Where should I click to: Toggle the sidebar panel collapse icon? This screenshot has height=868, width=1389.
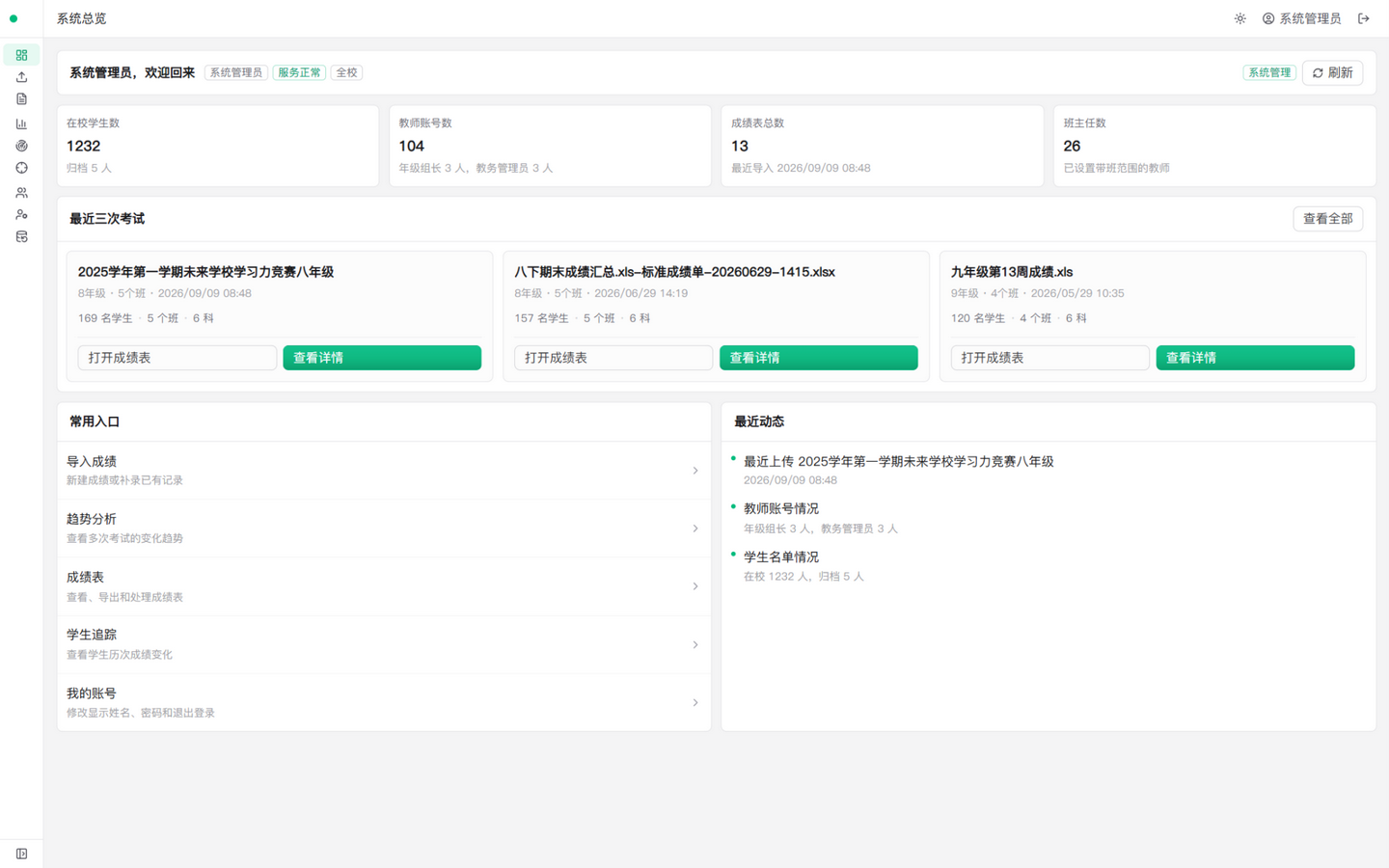tap(21, 854)
